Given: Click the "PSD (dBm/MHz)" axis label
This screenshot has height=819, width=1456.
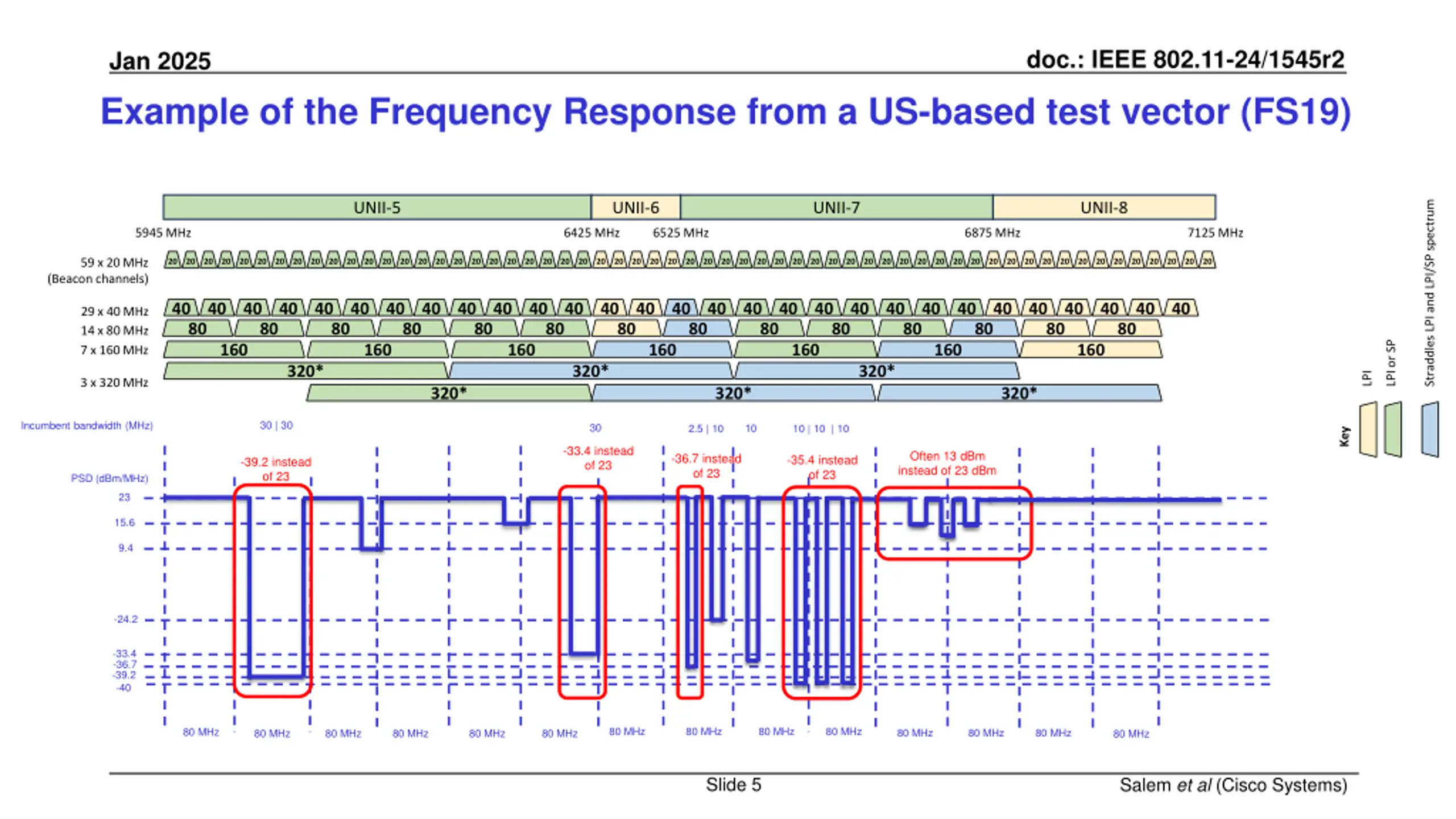Looking at the screenshot, I should (x=110, y=478).
